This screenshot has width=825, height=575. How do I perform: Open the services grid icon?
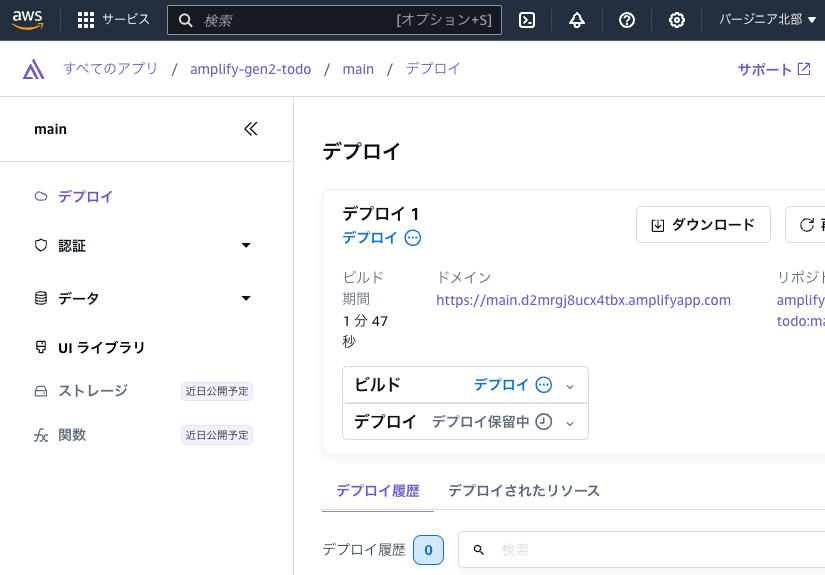tap(86, 20)
